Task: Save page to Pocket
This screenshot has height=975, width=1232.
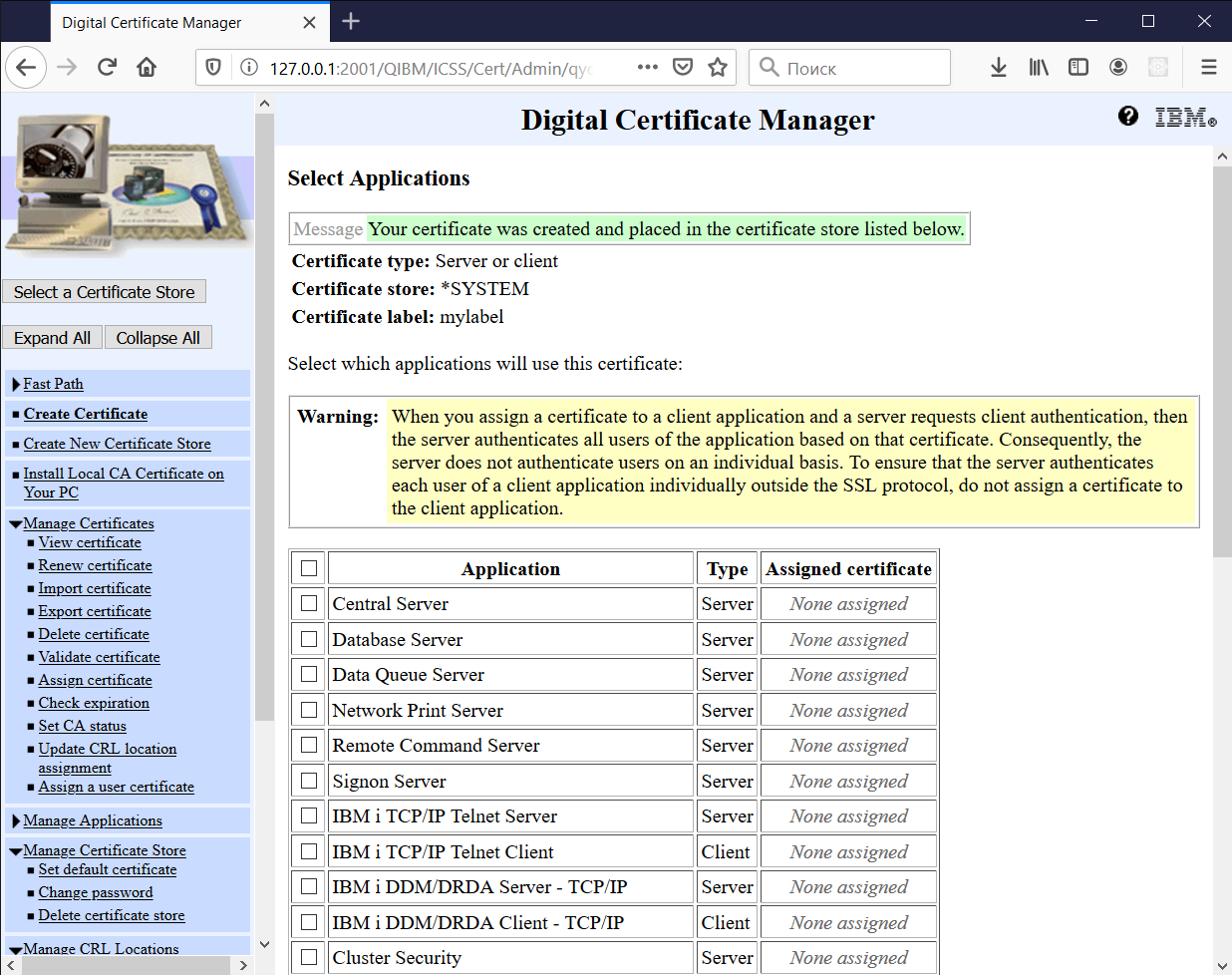Action: (683, 68)
